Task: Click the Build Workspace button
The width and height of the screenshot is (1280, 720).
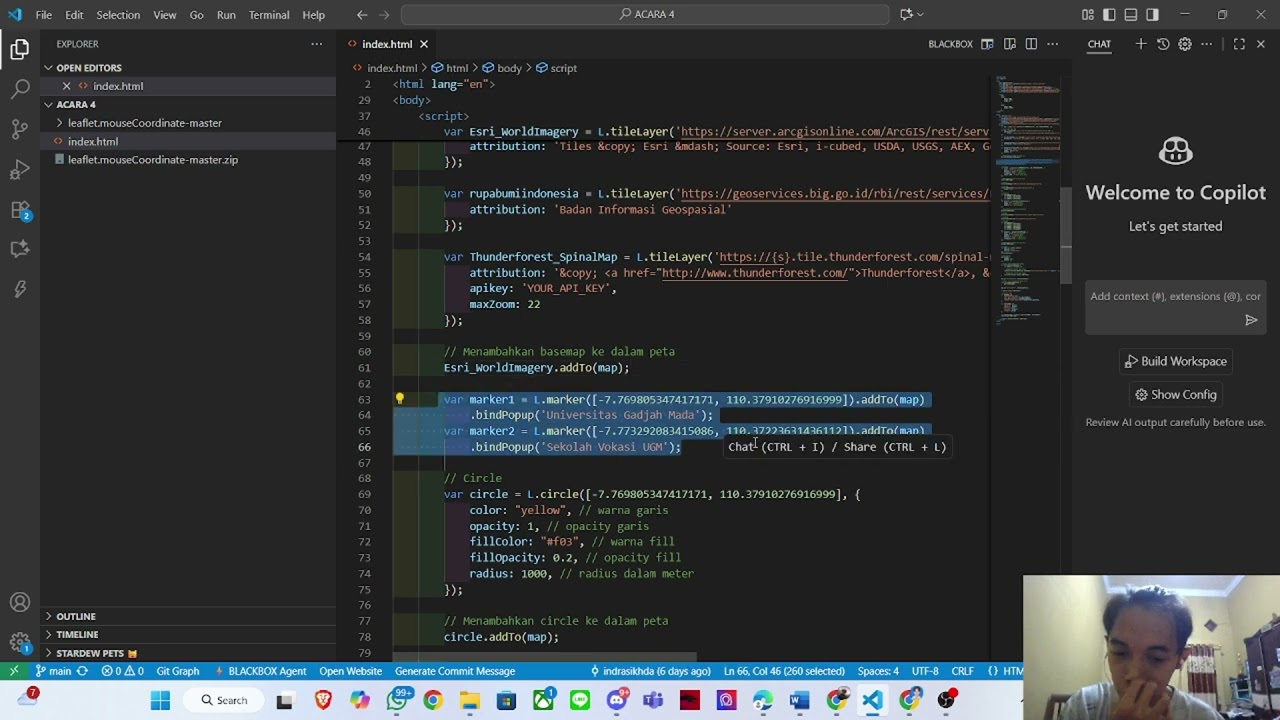Action: click(x=1175, y=361)
